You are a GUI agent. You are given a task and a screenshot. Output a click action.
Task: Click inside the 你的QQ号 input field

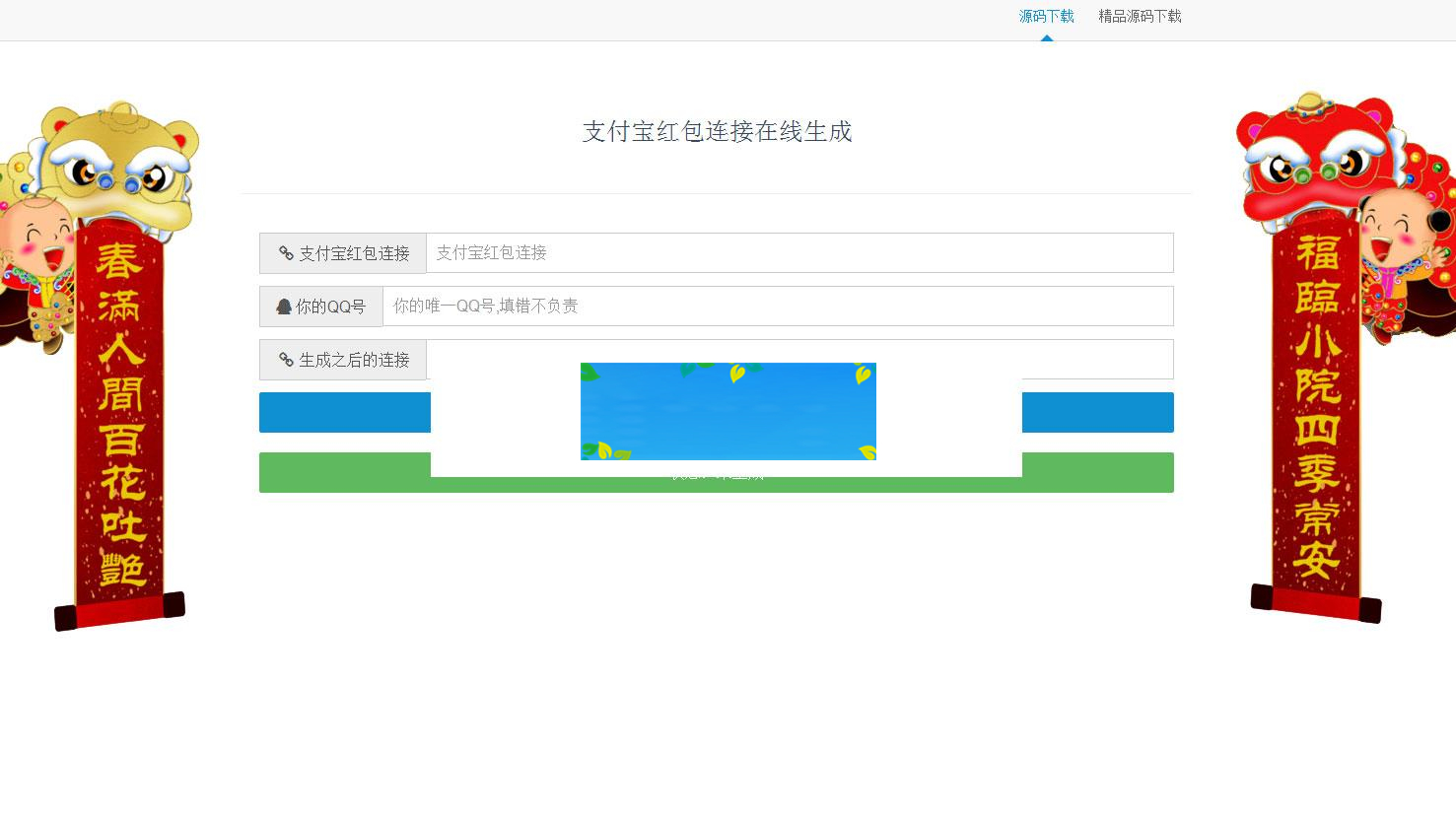pos(779,307)
